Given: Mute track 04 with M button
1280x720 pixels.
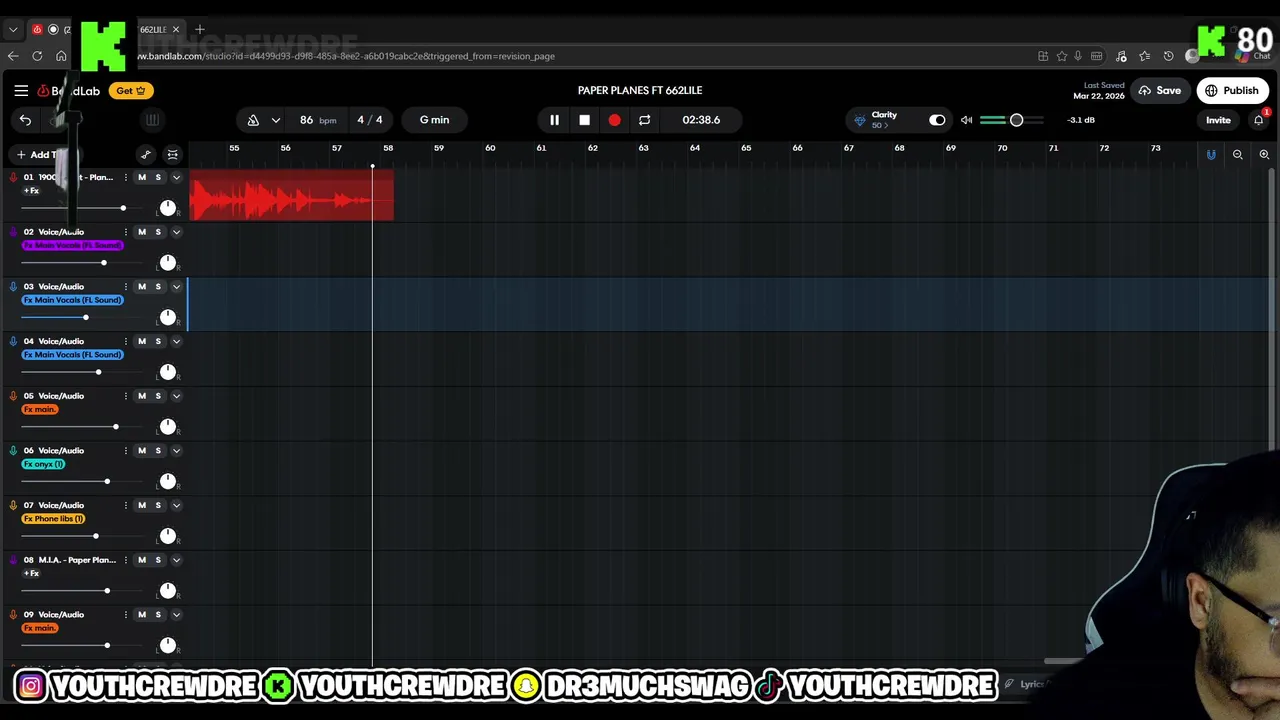Looking at the screenshot, I should click(142, 341).
